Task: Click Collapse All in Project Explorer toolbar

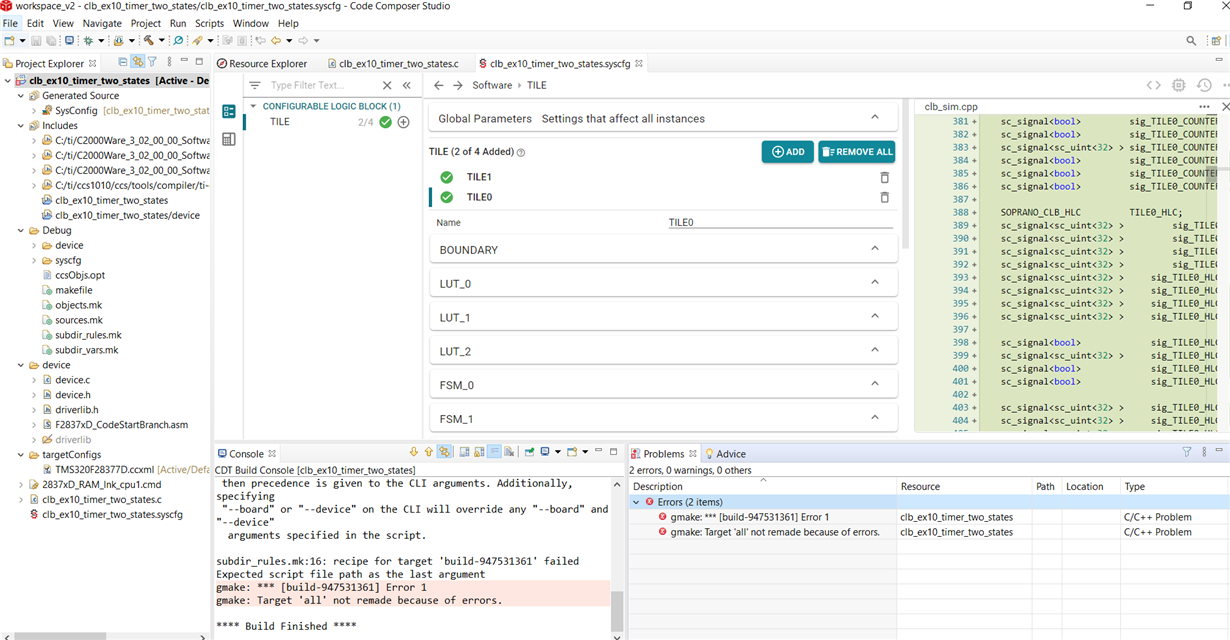Action: pyautogui.click(x=124, y=63)
